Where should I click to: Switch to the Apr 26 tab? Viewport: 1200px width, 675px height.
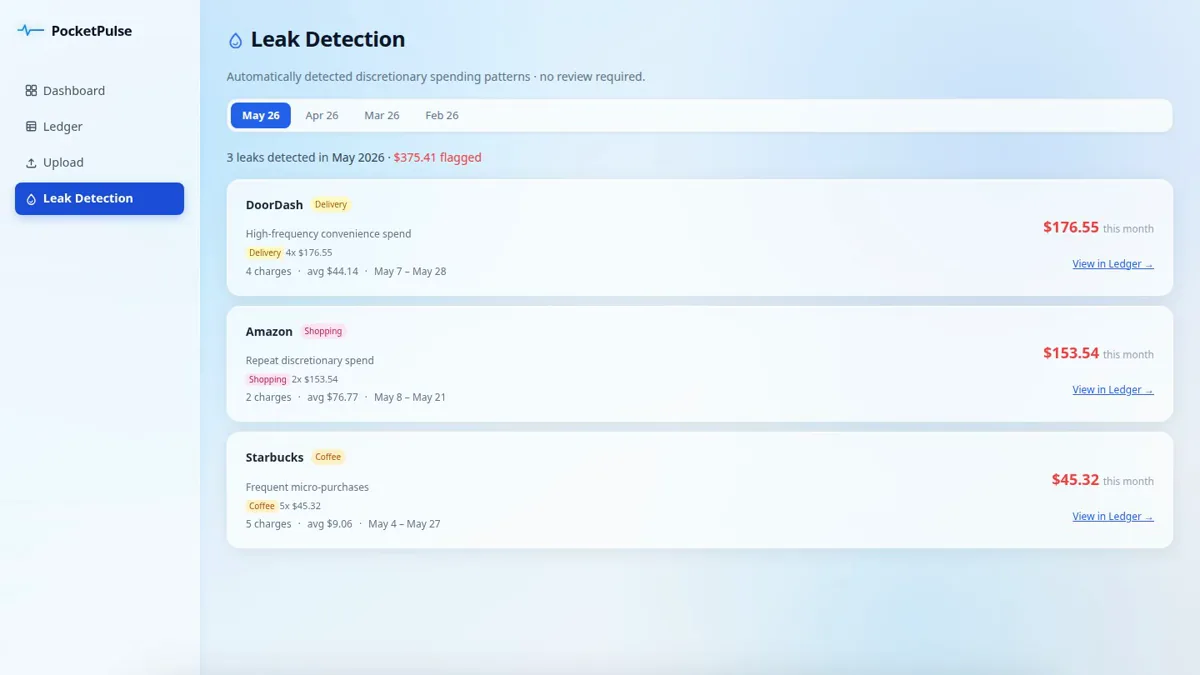[x=322, y=115]
